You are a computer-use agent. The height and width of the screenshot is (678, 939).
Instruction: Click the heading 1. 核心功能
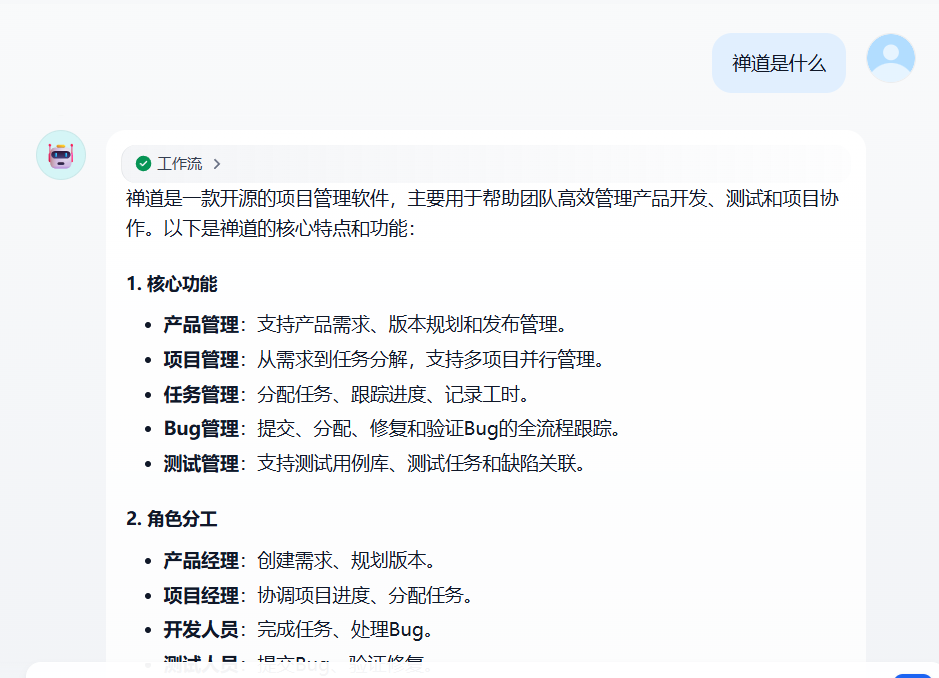[x=172, y=284]
